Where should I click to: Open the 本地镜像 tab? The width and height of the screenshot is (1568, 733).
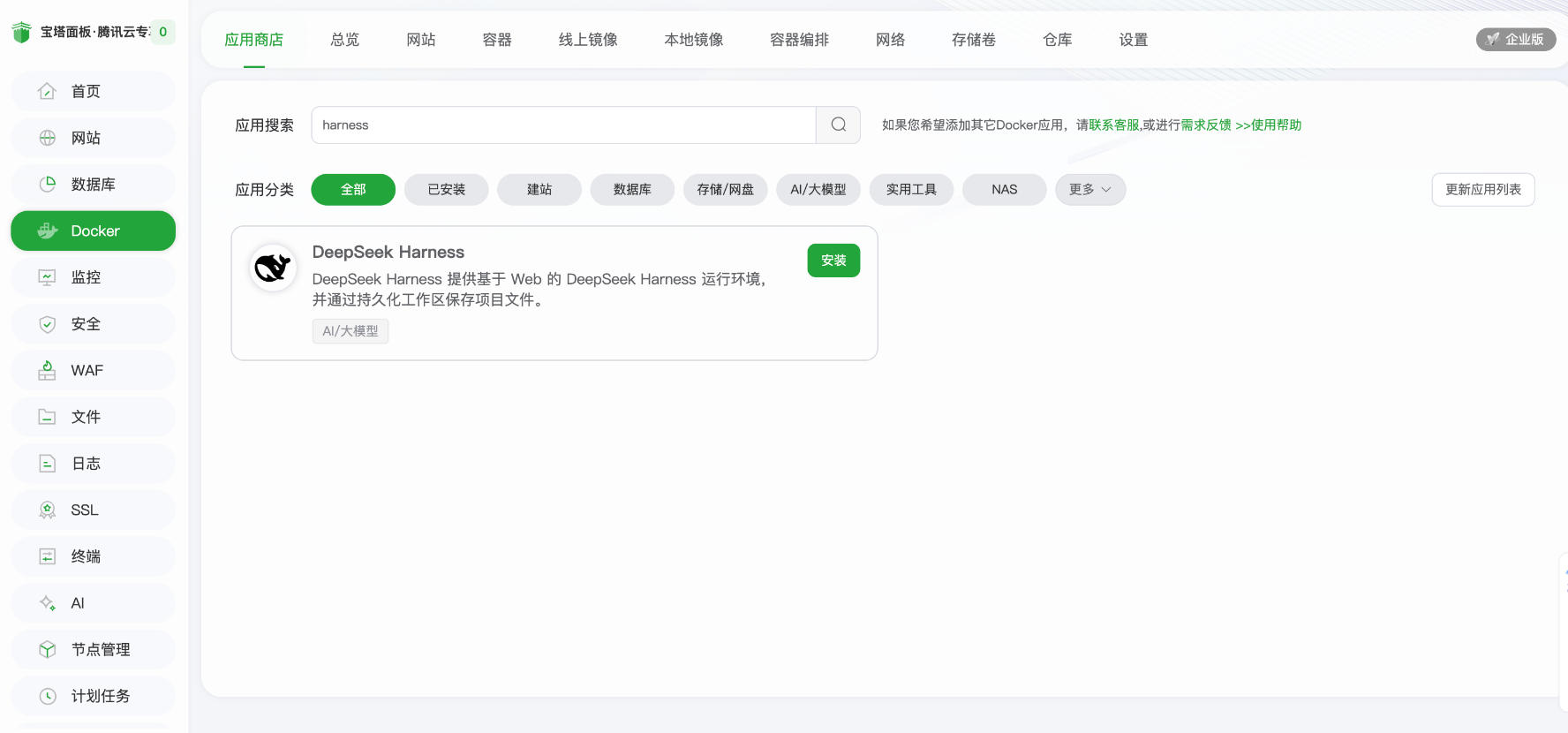point(694,40)
